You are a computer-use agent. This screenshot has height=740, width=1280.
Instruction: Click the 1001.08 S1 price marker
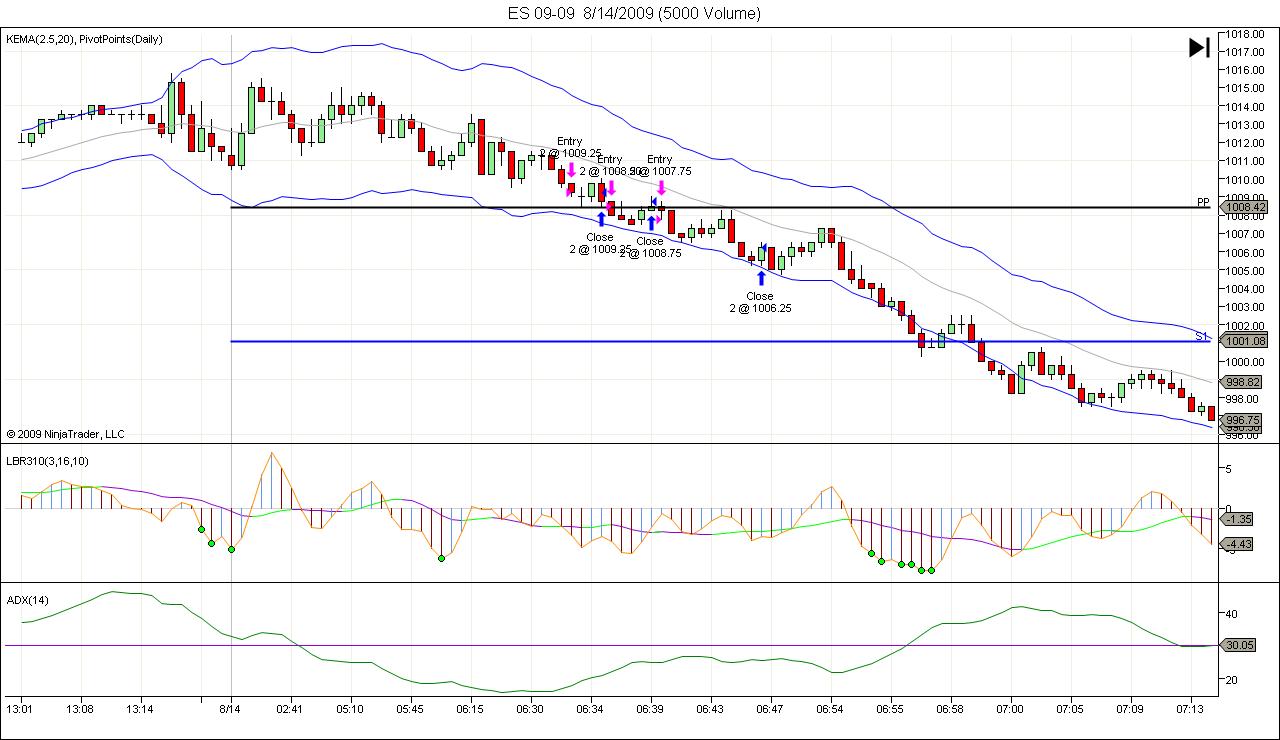[1245, 341]
